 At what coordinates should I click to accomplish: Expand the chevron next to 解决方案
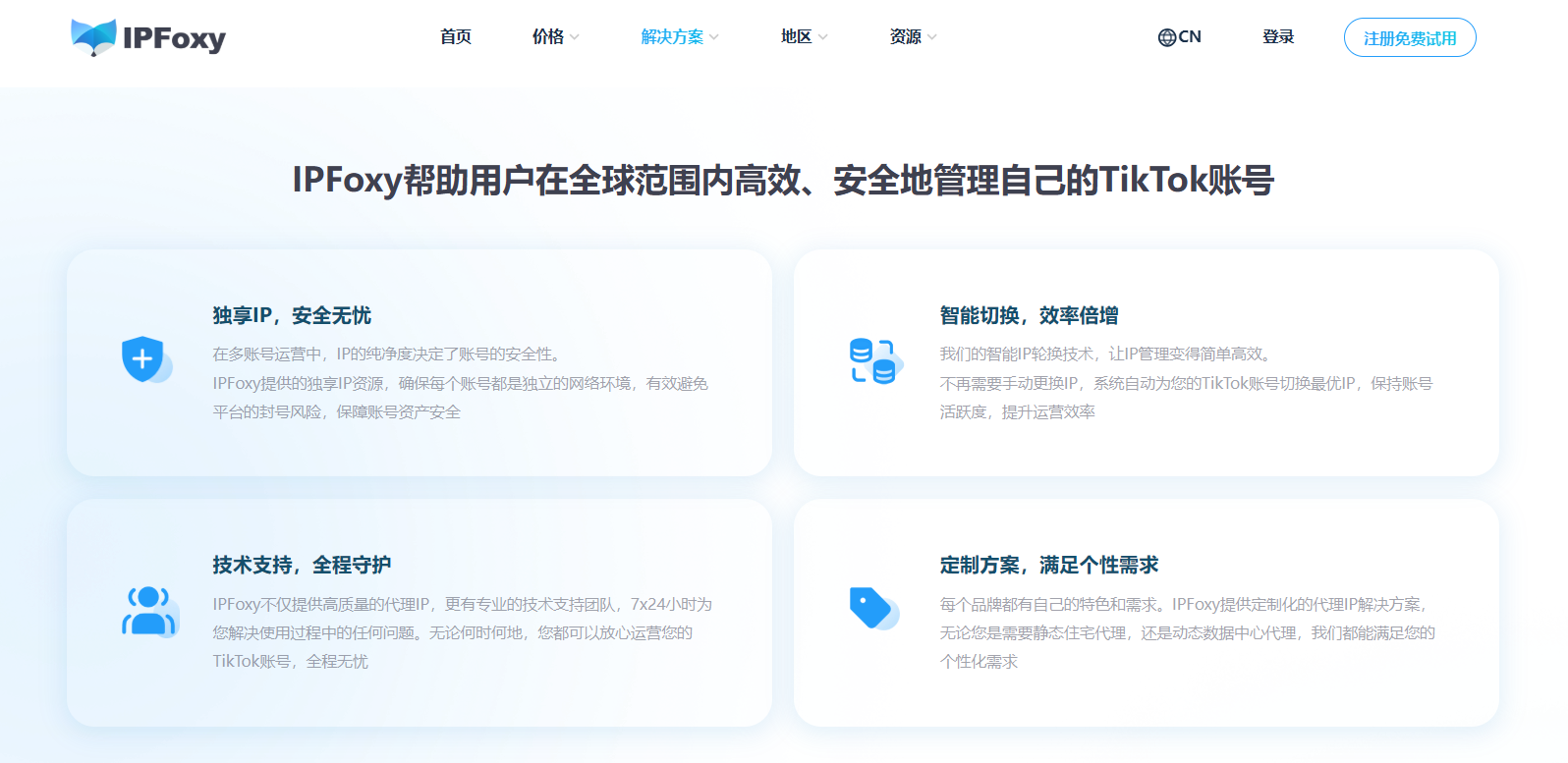click(714, 37)
